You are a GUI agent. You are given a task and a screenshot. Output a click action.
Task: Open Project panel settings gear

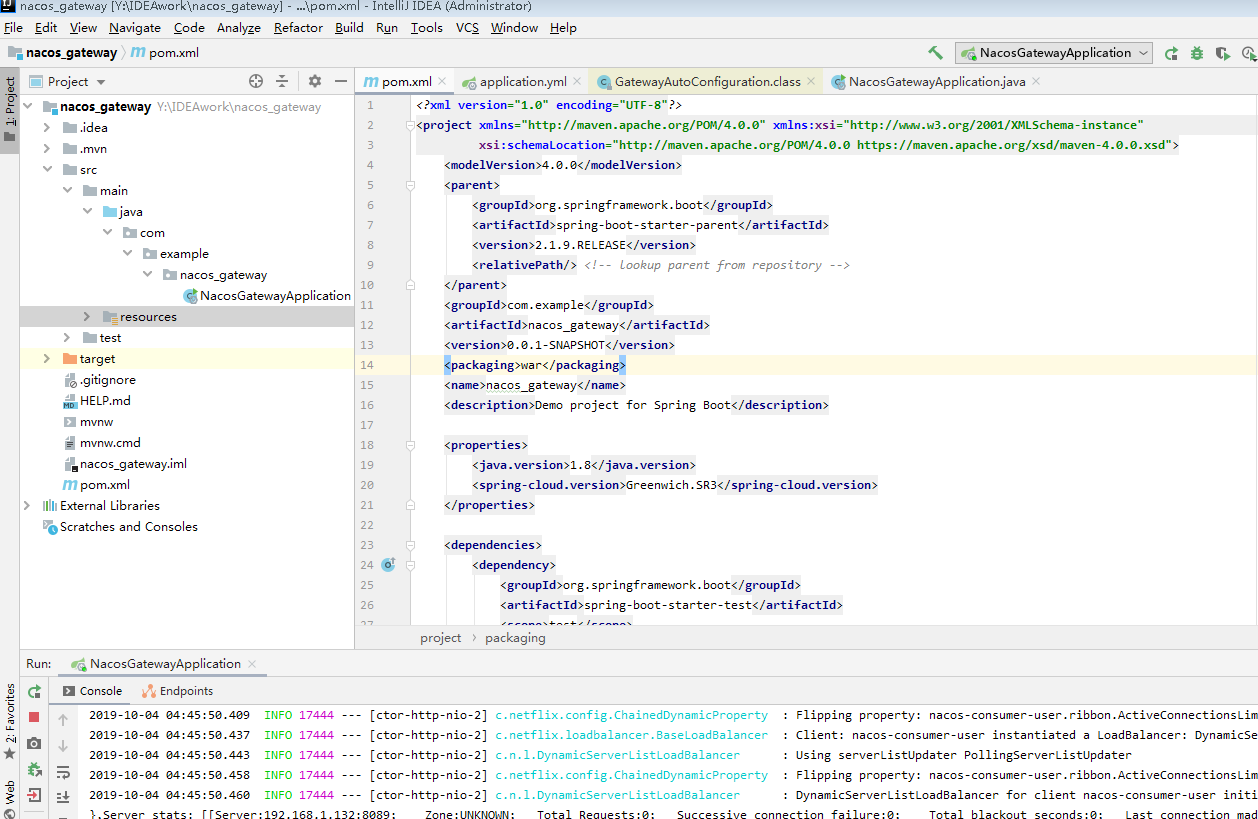pos(315,81)
